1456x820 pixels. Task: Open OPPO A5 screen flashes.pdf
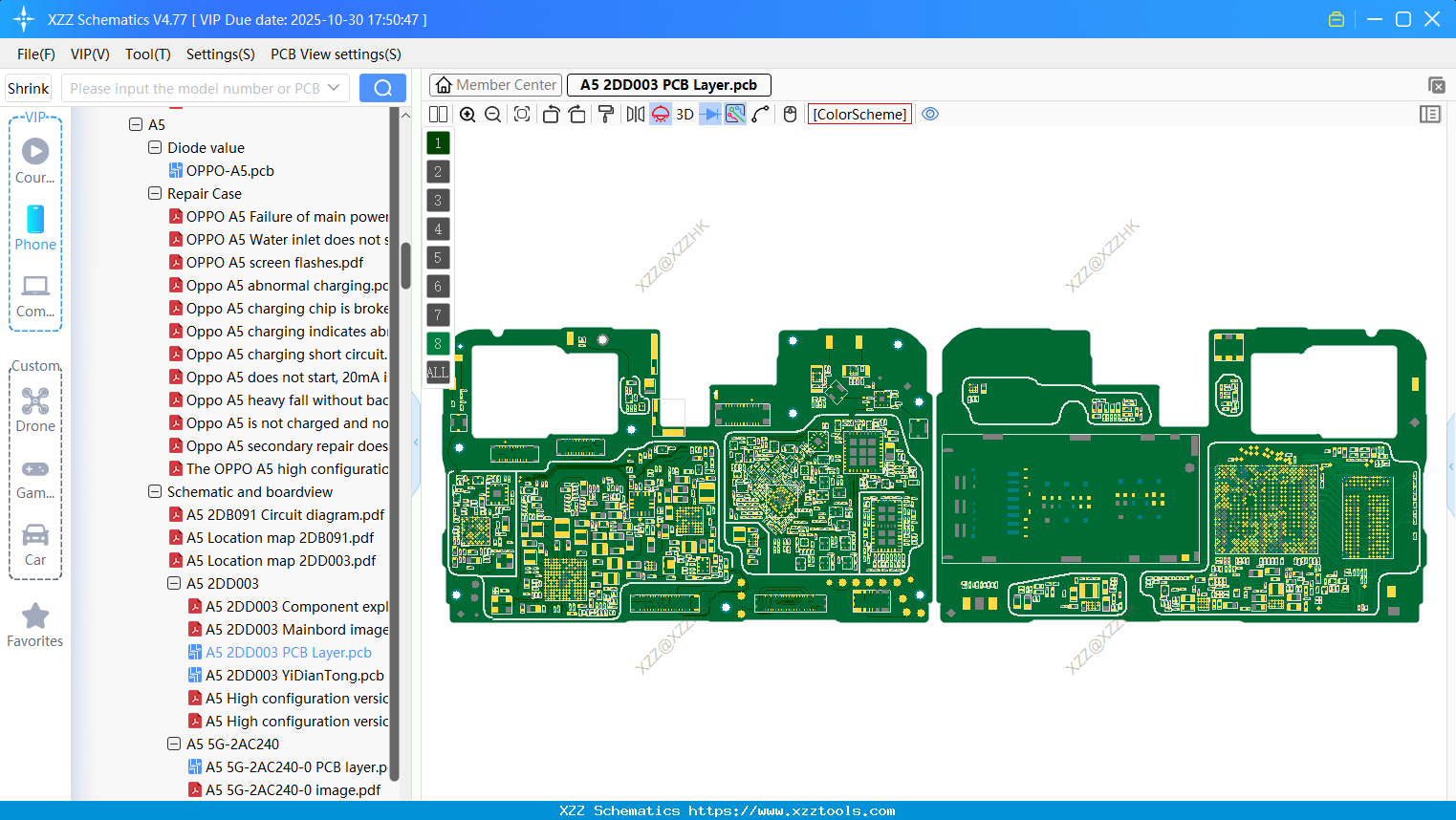[275, 263]
